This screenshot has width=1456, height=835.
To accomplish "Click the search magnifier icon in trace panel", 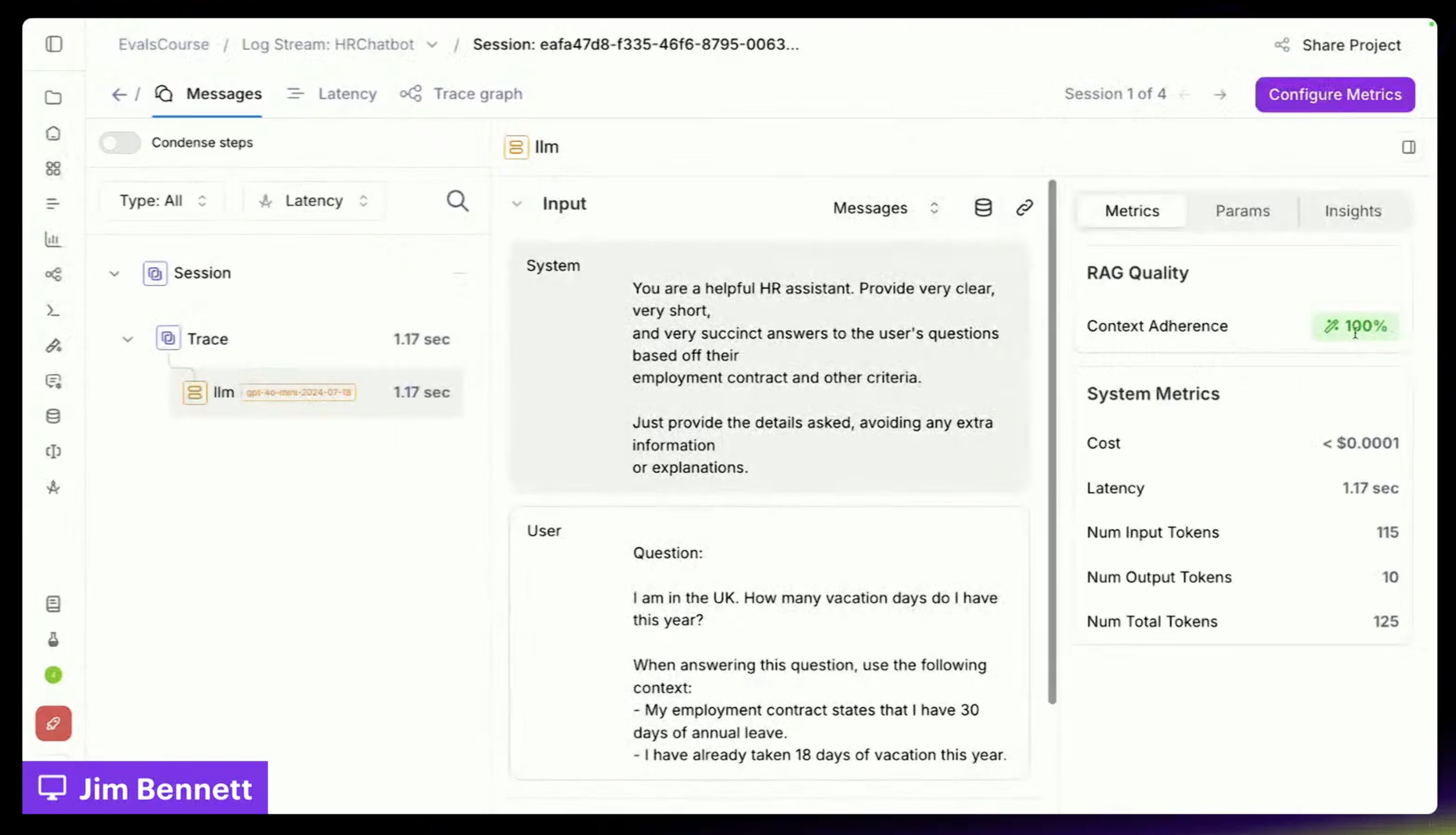I will coord(457,201).
